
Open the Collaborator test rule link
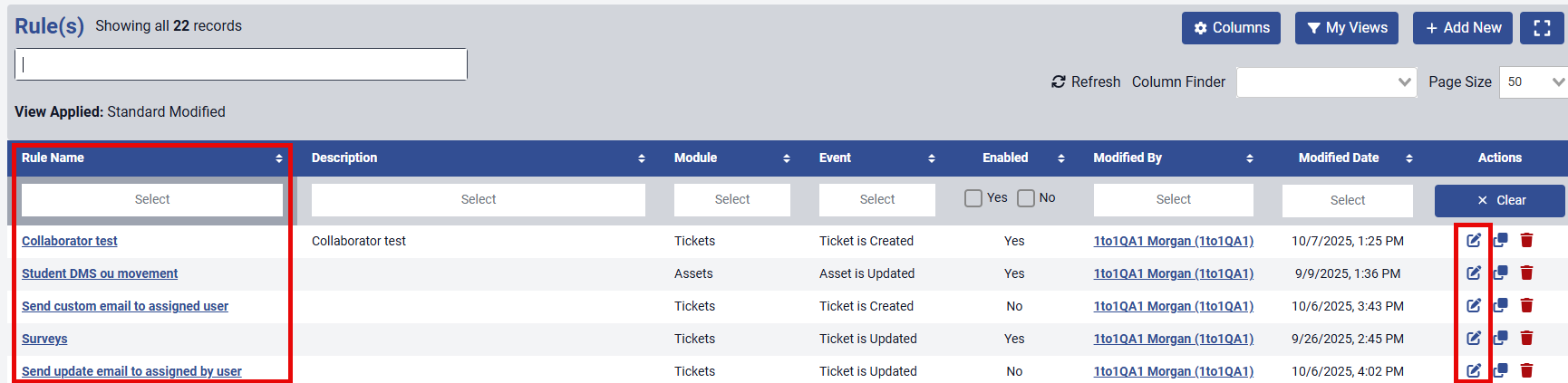click(x=70, y=241)
